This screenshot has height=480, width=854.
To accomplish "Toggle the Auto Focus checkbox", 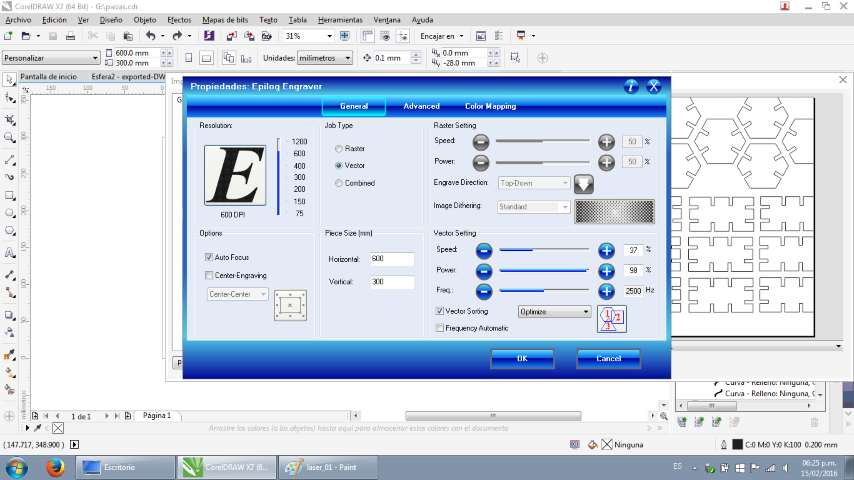I will [x=209, y=257].
